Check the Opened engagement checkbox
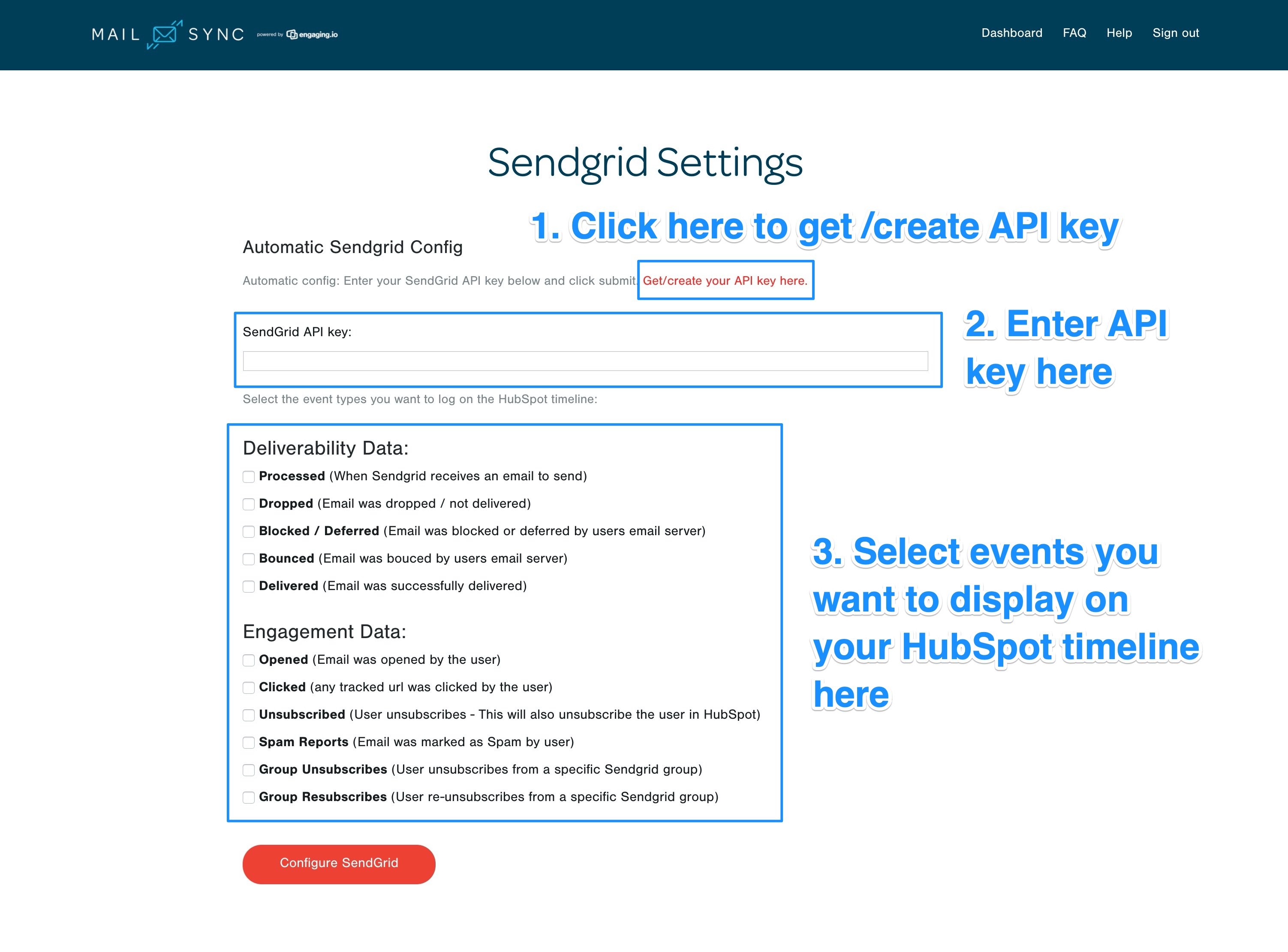Screen dimensions: 1288x952 click(x=248, y=660)
